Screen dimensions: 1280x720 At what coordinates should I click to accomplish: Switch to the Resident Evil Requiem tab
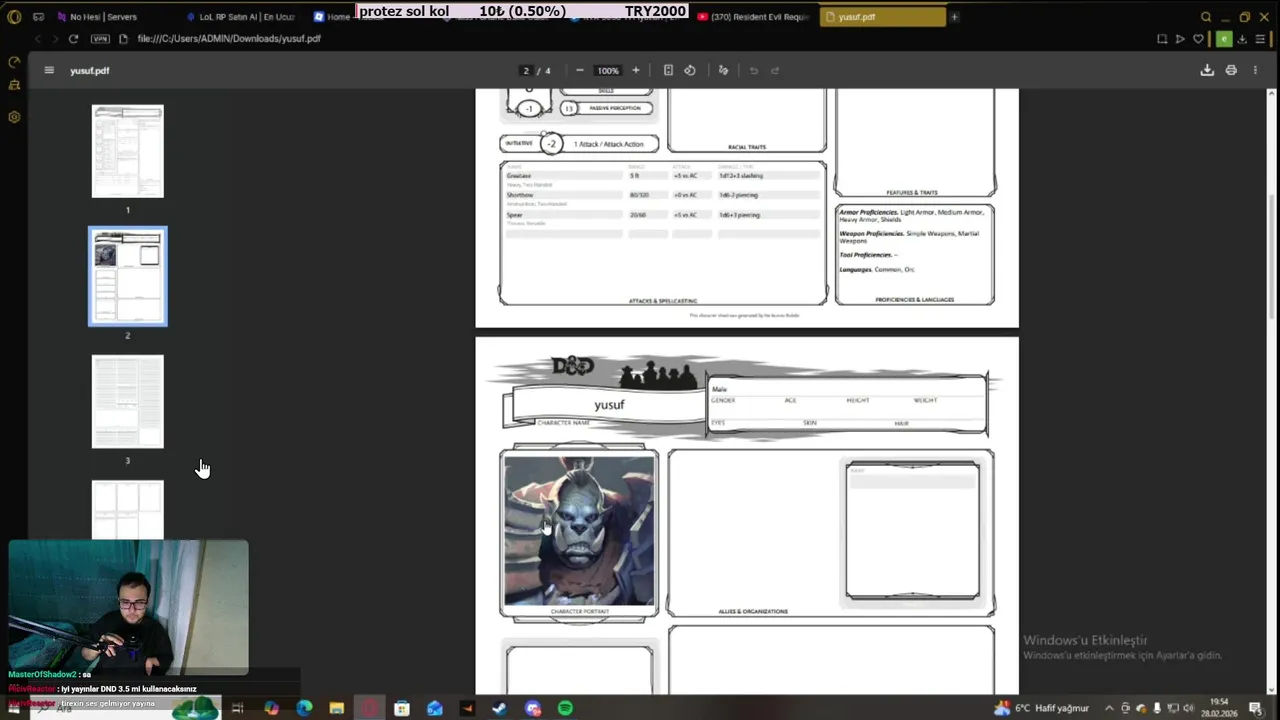pos(753,17)
